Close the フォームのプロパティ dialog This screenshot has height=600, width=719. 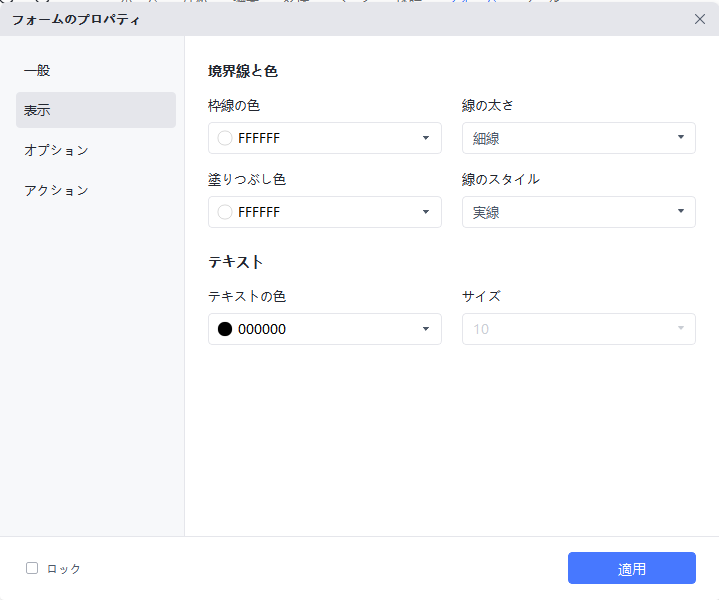point(700,19)
